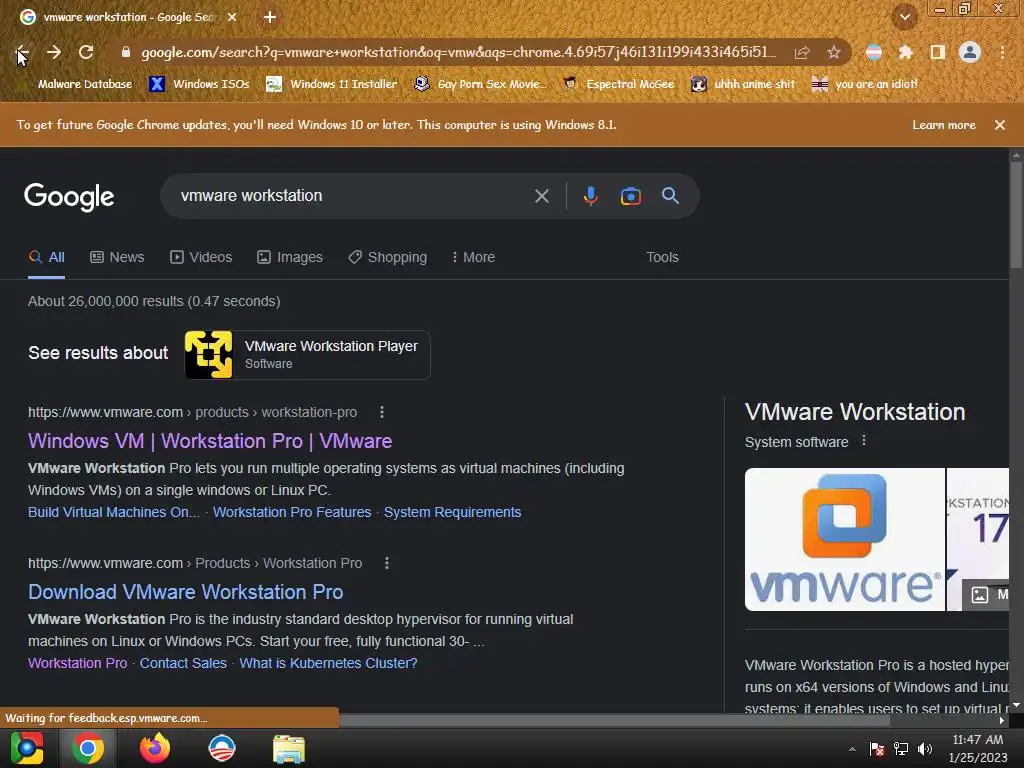The image size is (1024, 768).
Task: Search by image with camera icon
Action: coord(630,196)
